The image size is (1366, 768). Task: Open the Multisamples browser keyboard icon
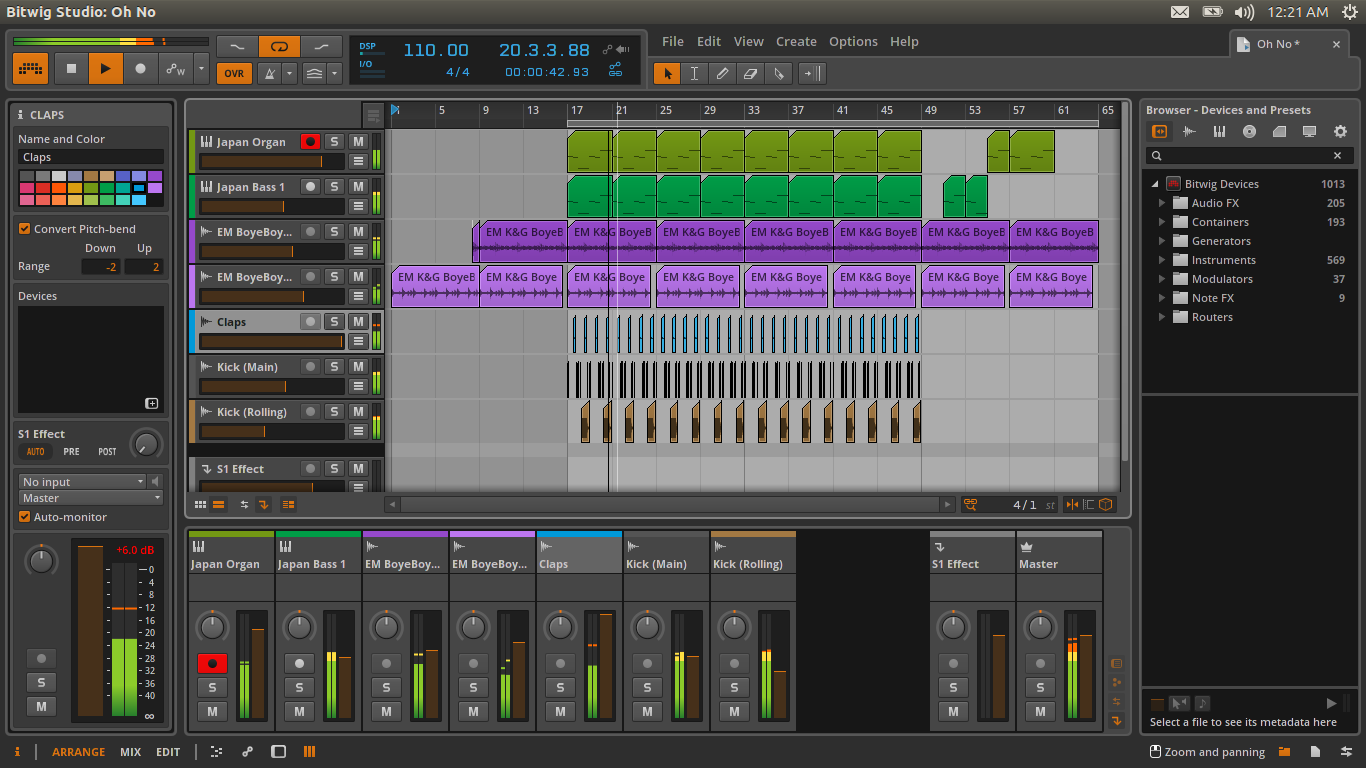[x=1219, y=132]
